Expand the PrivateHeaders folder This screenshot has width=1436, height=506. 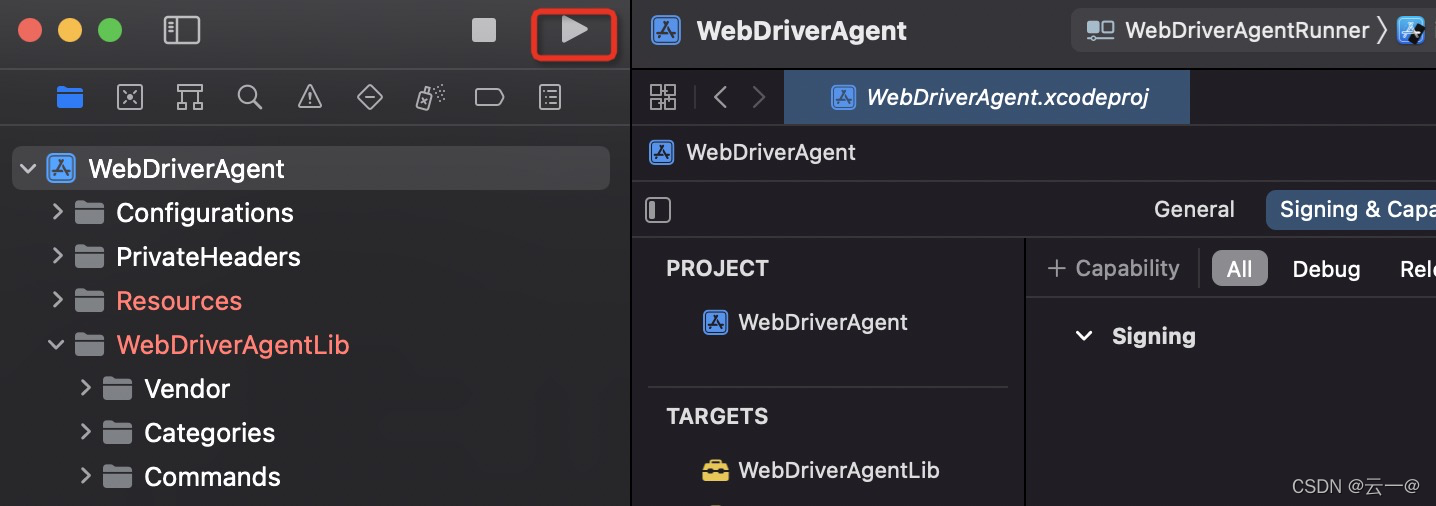57,256
